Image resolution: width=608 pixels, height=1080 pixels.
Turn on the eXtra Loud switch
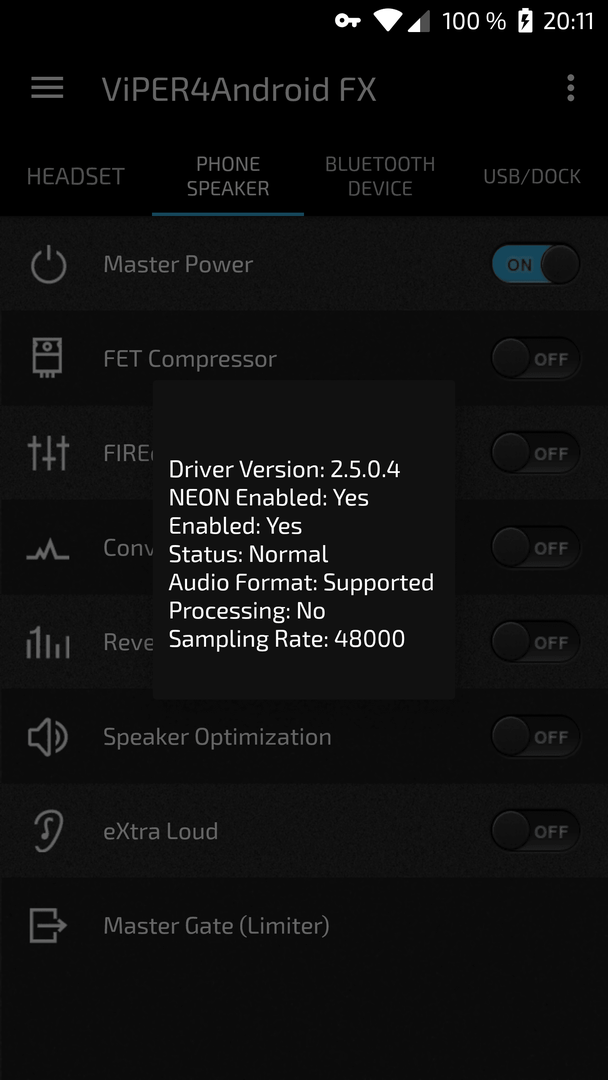tap(535, 831)
